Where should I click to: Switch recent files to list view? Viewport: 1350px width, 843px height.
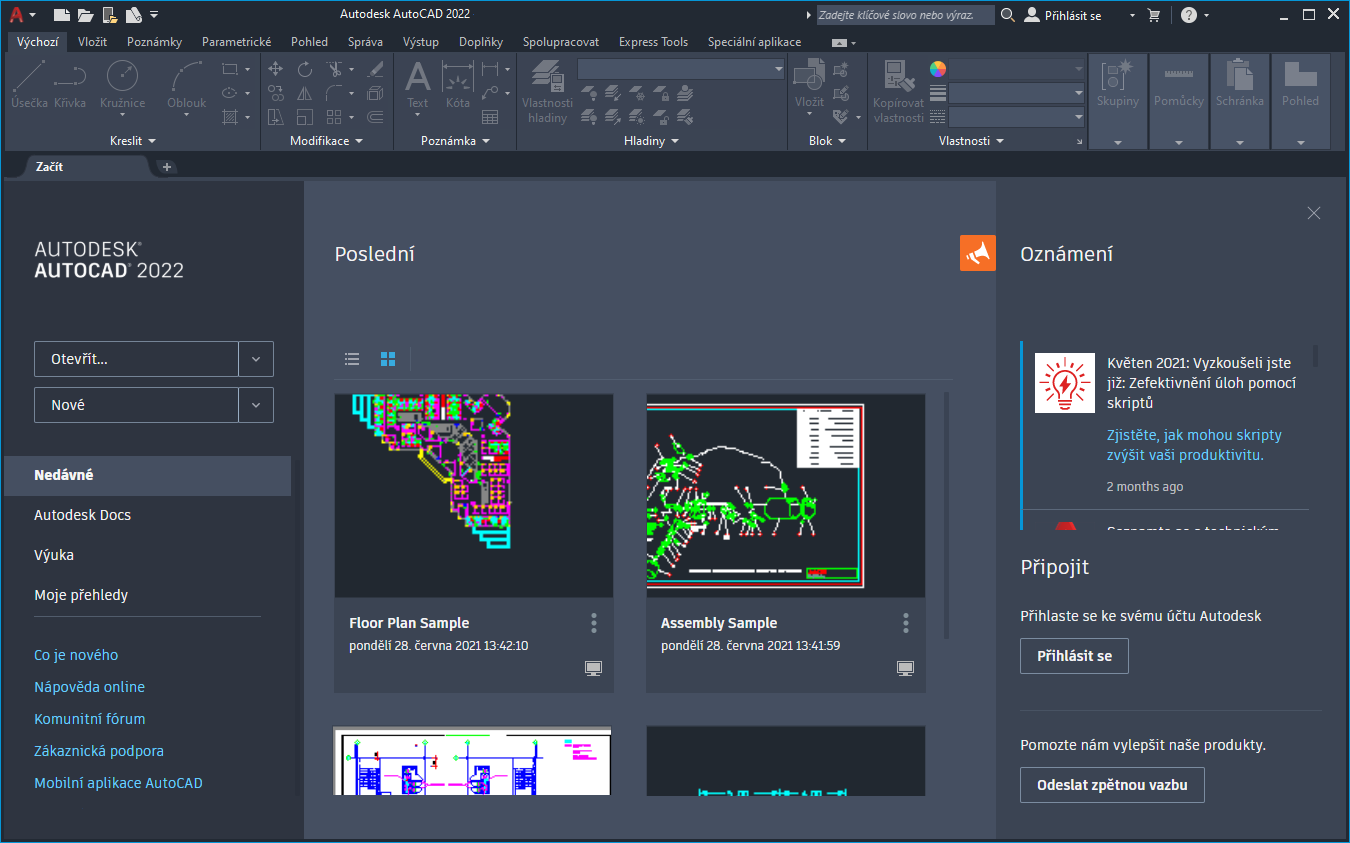(352, 359)
